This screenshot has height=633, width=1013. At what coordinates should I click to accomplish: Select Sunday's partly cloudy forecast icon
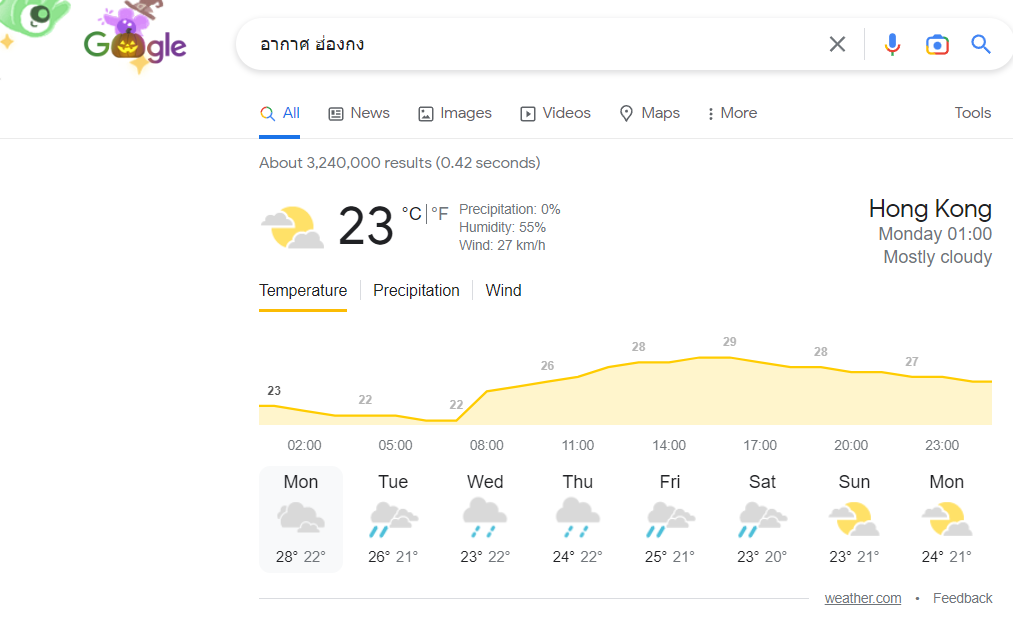tap(854, 520)
